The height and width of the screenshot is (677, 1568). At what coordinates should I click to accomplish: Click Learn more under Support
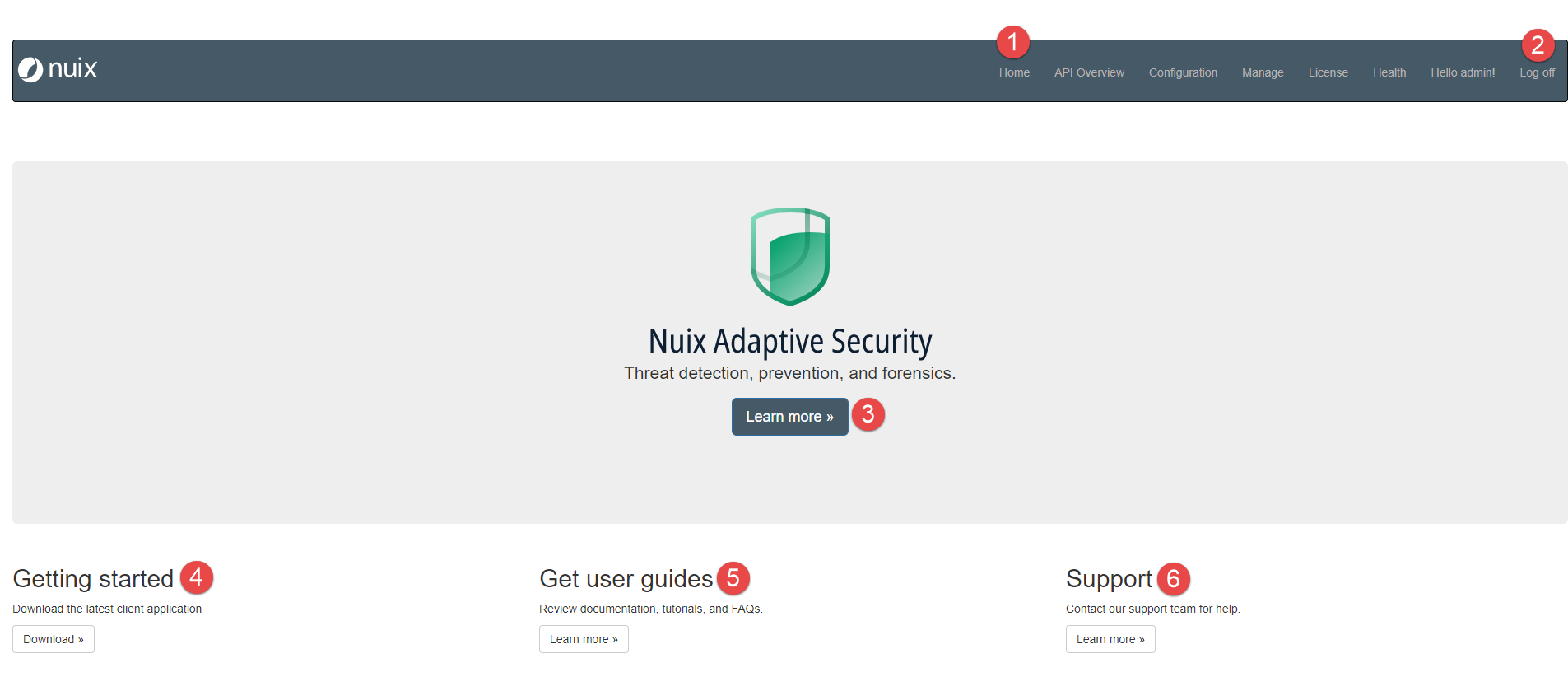point(1110,639)
